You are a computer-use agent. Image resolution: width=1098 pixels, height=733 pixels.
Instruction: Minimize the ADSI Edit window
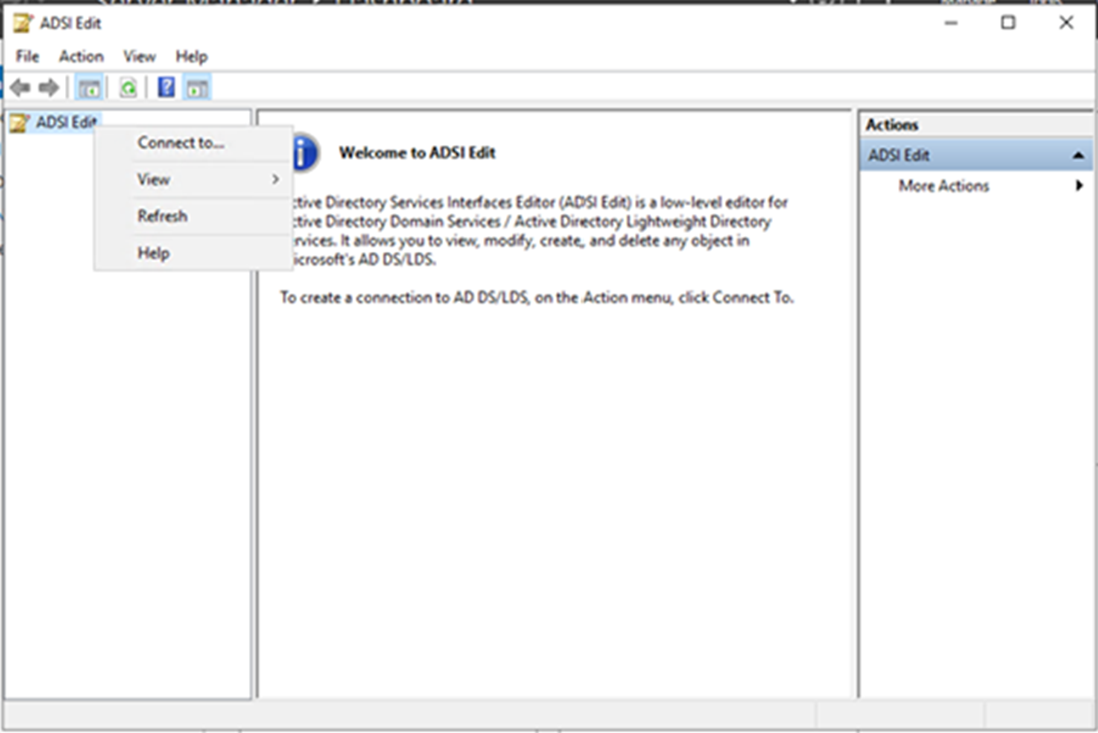951,23
